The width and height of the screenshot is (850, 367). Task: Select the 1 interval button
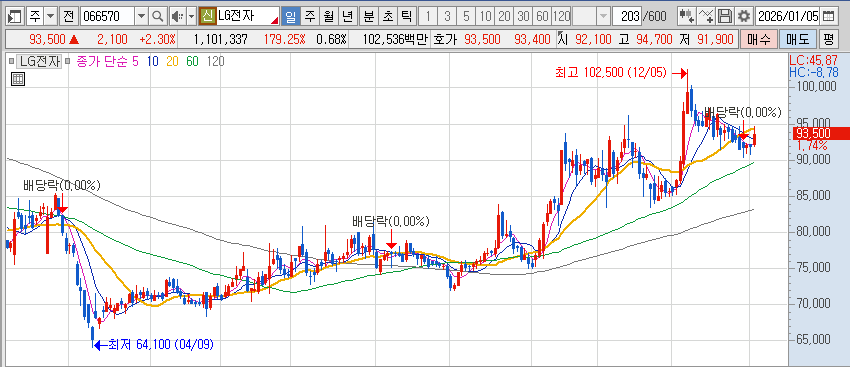point(428,17)
